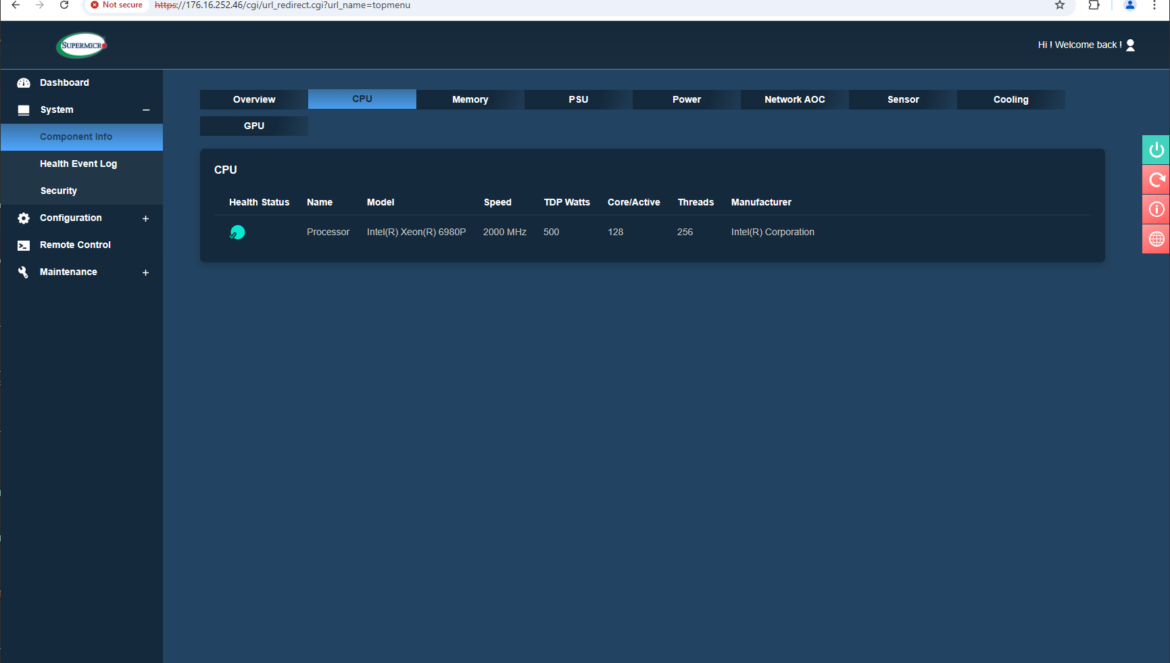The image size is (1170, 663).
Task: Click the '500' TDP watts value
Action: click(551, 232)
